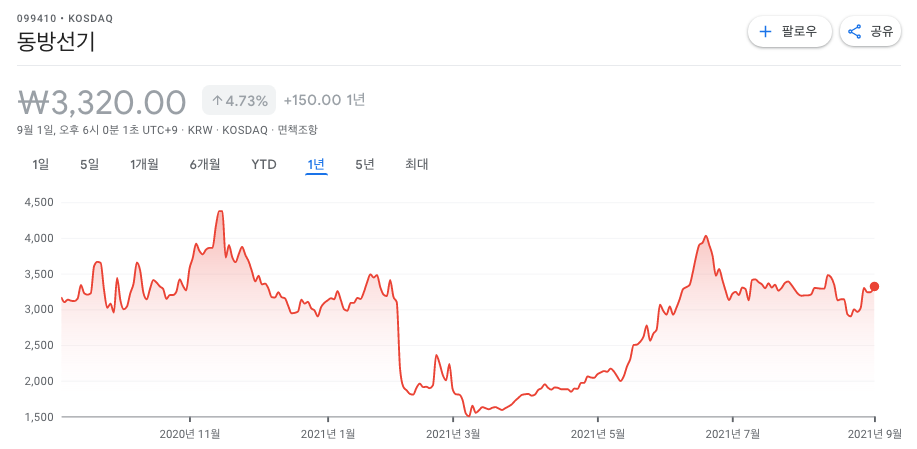Image resolution: width=917 pixels, height=449 pixels.
Task: Click the 4,500 y-axis value
Action: pos(39,202)
